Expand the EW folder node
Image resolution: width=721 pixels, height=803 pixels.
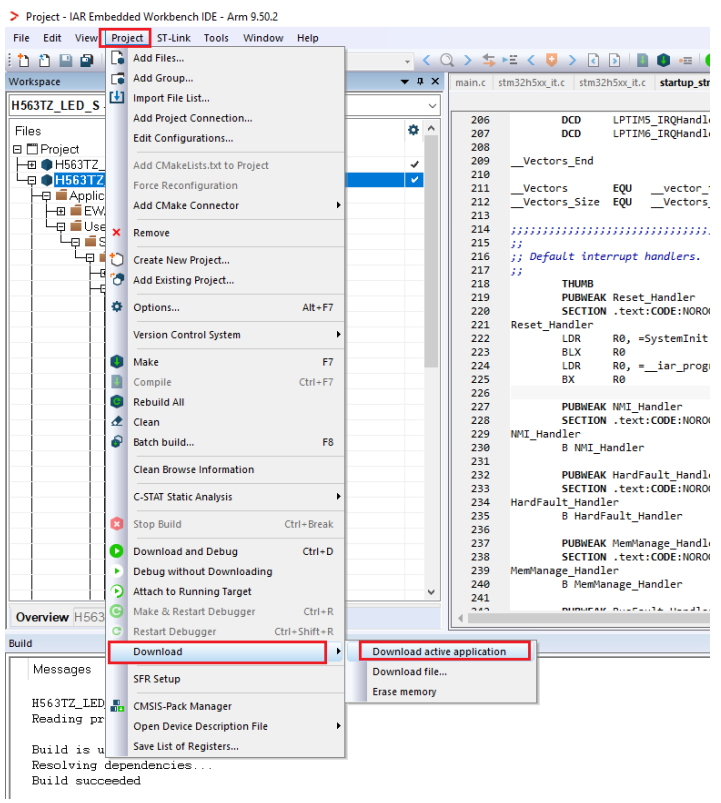pos(61,211)
